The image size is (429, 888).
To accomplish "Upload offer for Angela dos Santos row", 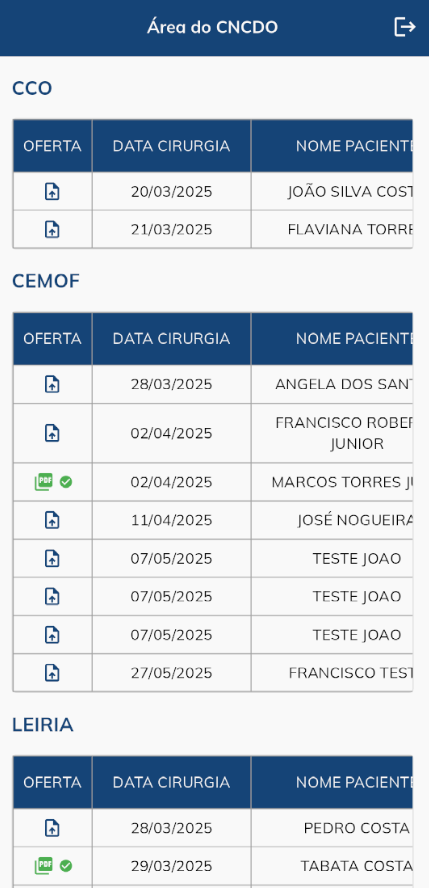I will (x=52, y=384).
